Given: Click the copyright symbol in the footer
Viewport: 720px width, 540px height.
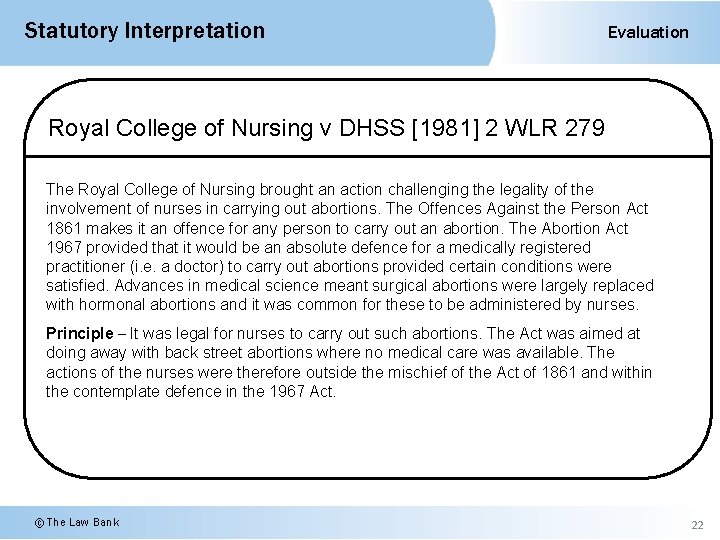Looking at the screenshot, I should (39, 522).
